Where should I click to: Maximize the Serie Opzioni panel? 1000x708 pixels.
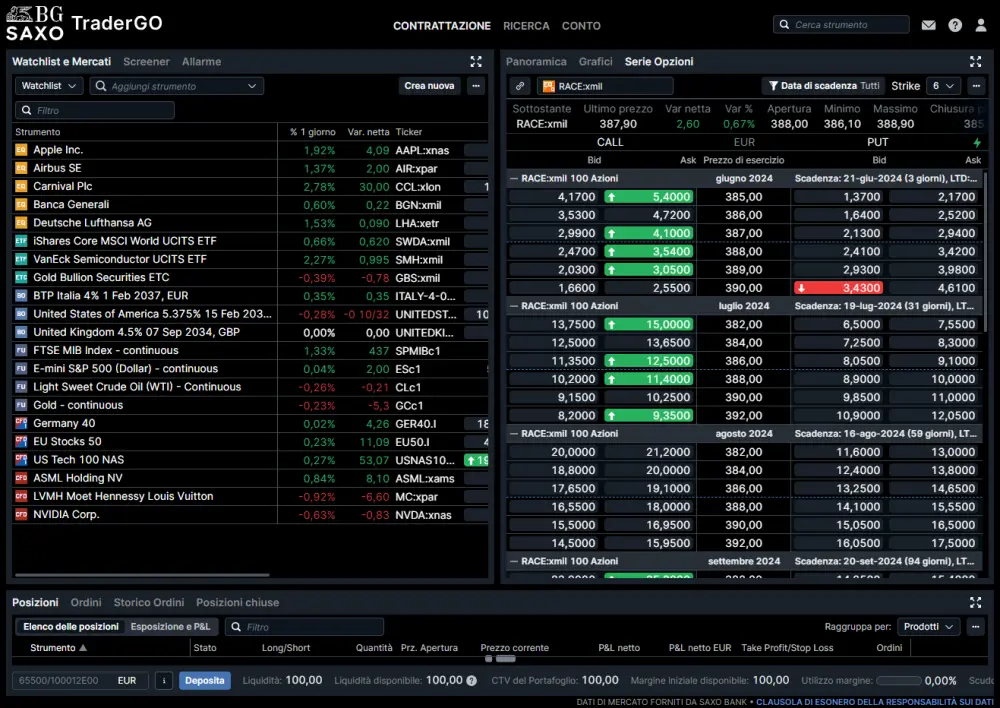point(975,61)
